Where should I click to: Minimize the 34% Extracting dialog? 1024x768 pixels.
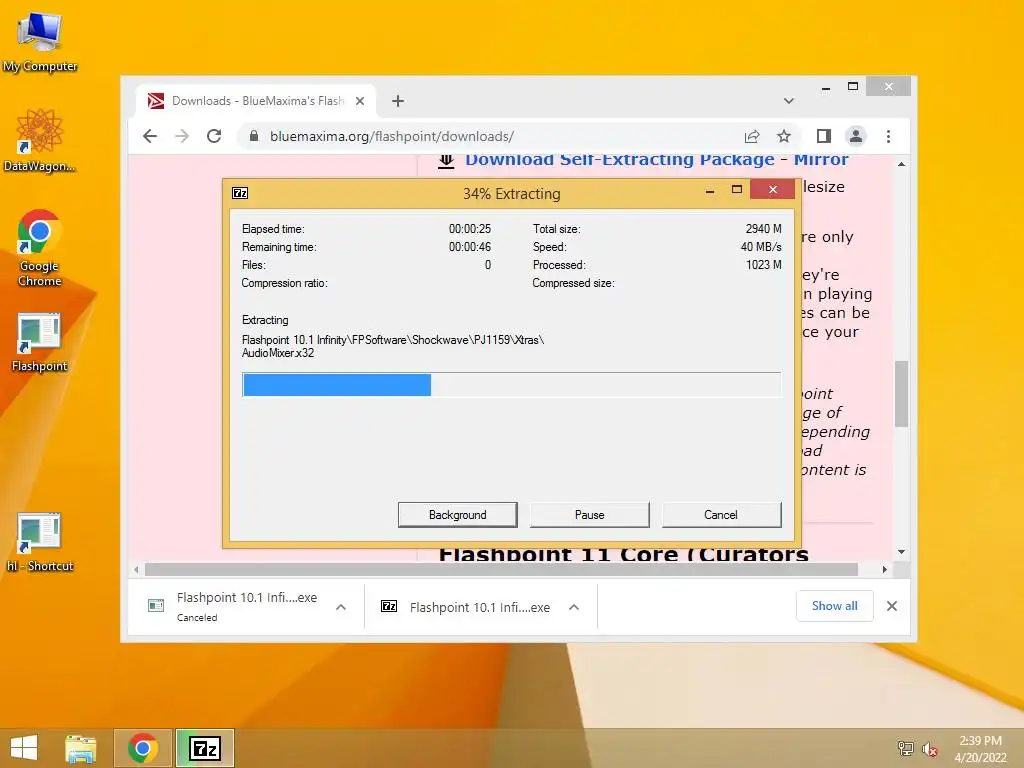(x=710, y=191)
